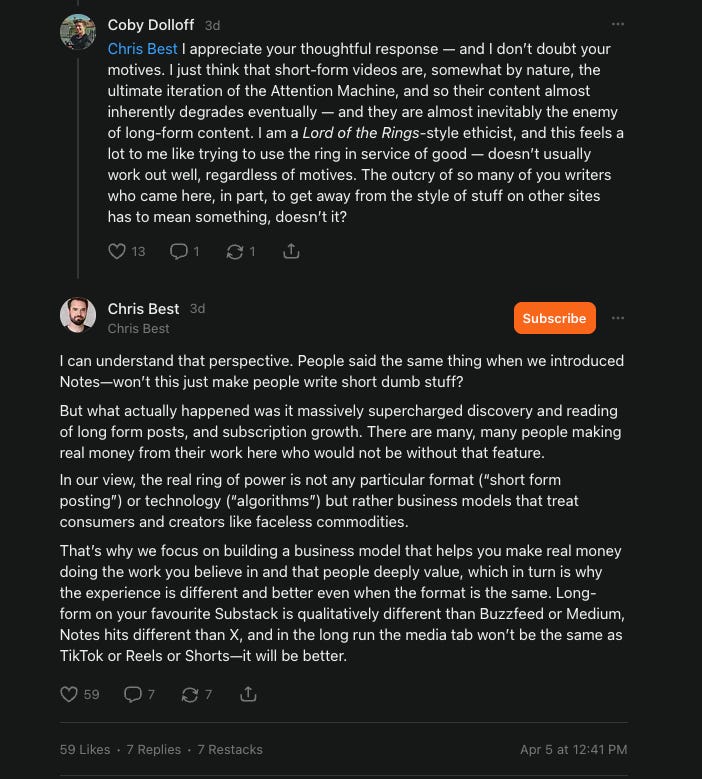Open Chris Best author name on the note

point(143,309)
